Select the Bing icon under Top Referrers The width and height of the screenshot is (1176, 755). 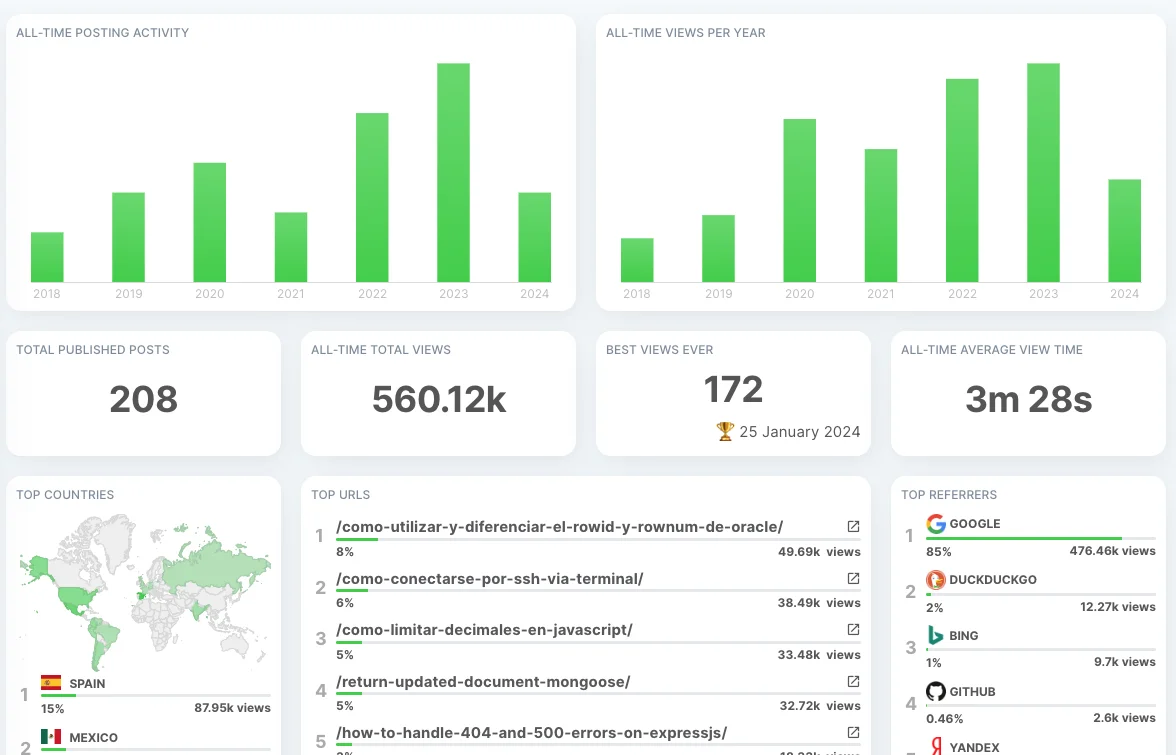pyautogui.click(x=935, y=635)
